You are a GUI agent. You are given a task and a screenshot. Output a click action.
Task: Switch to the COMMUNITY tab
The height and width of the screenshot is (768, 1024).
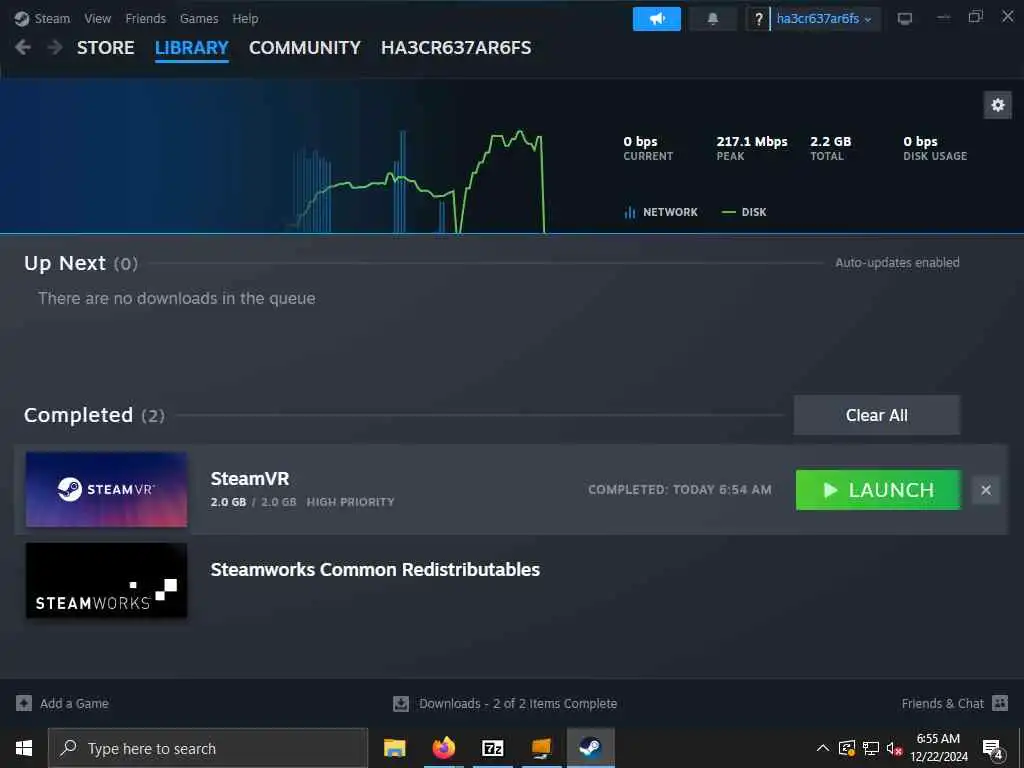[x=304, y=48]
